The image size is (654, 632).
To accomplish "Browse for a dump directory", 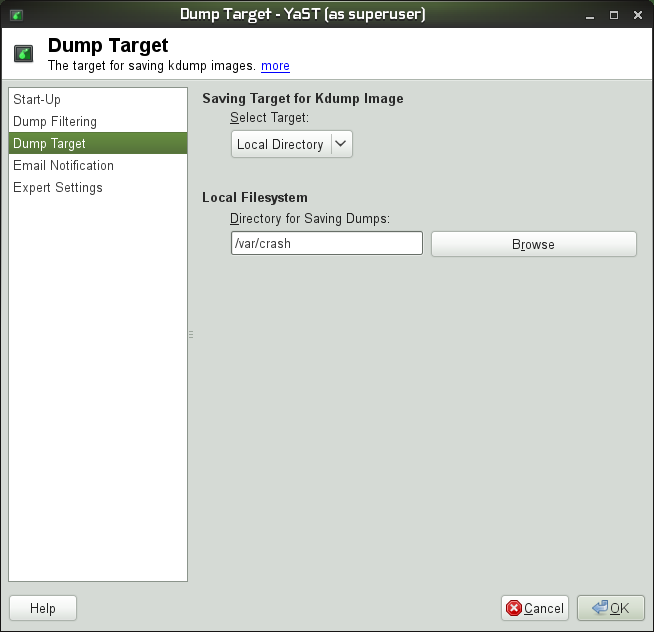I will 533,244.
